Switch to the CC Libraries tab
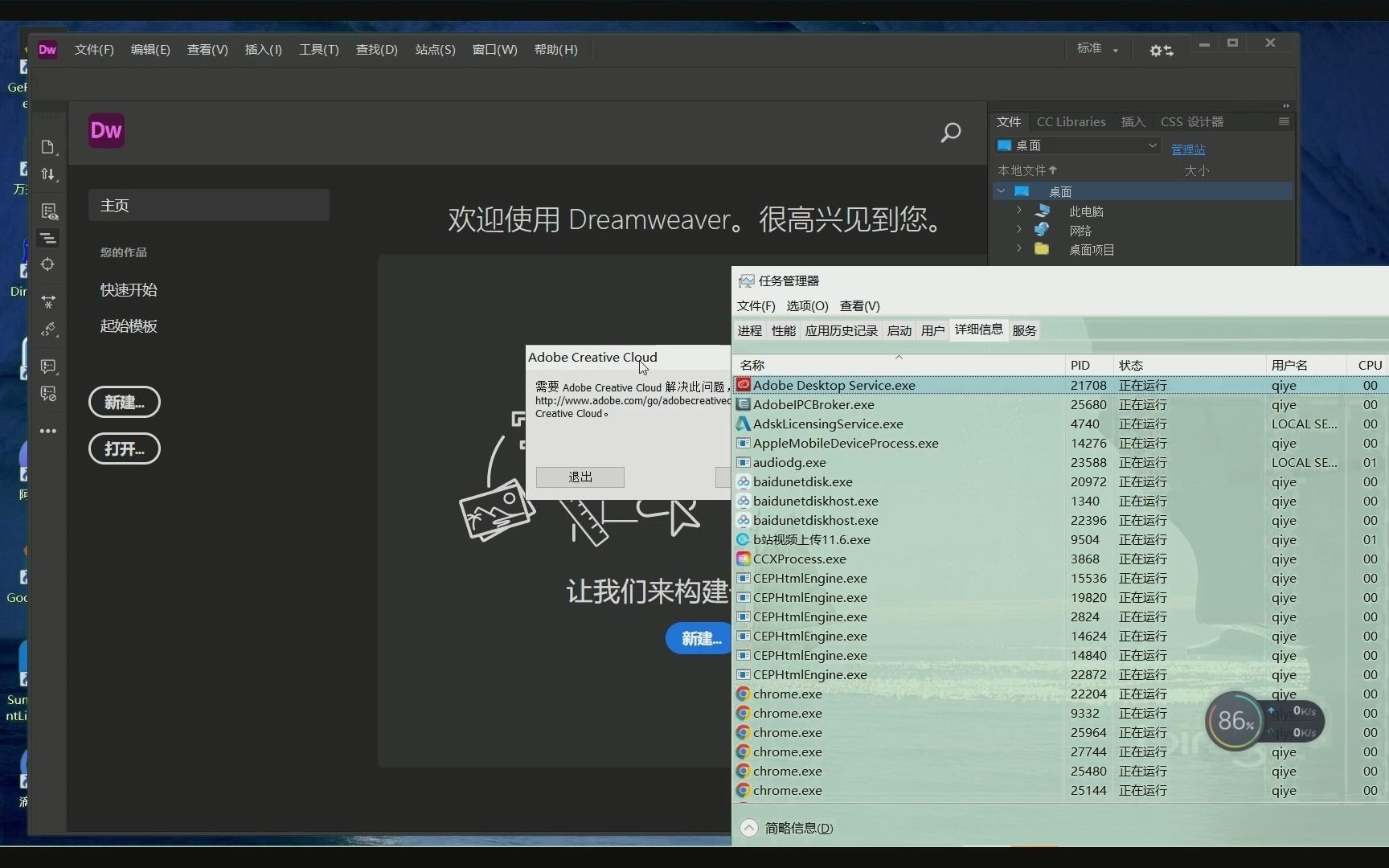 tap(1071, 121)
